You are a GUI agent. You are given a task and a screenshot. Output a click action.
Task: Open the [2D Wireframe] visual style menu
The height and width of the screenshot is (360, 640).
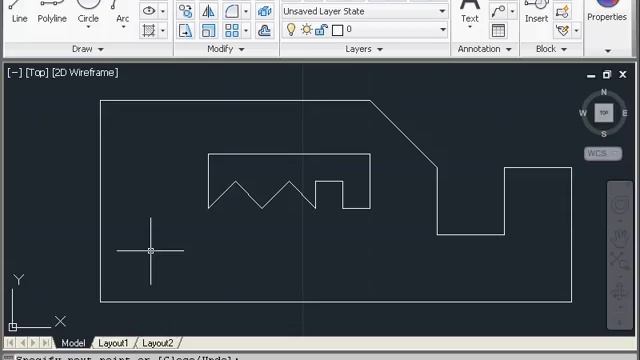coord(85,73)
